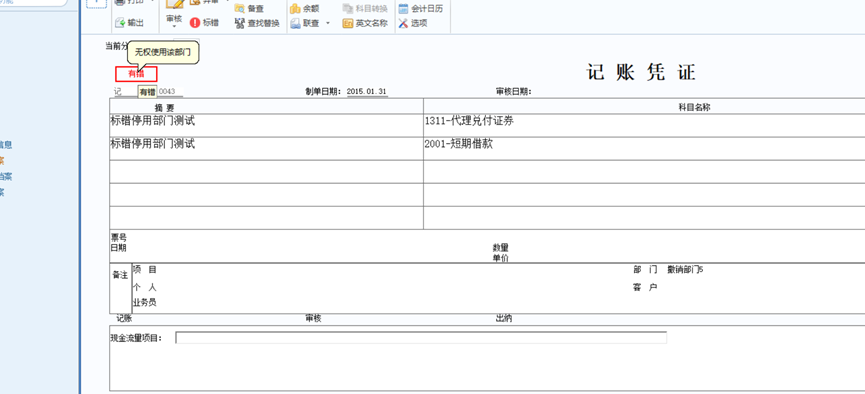Image resolution: width=865 pixels, height=394 pixels.
Task: Open the dropdown arrow below 审核
Action: 174,27
